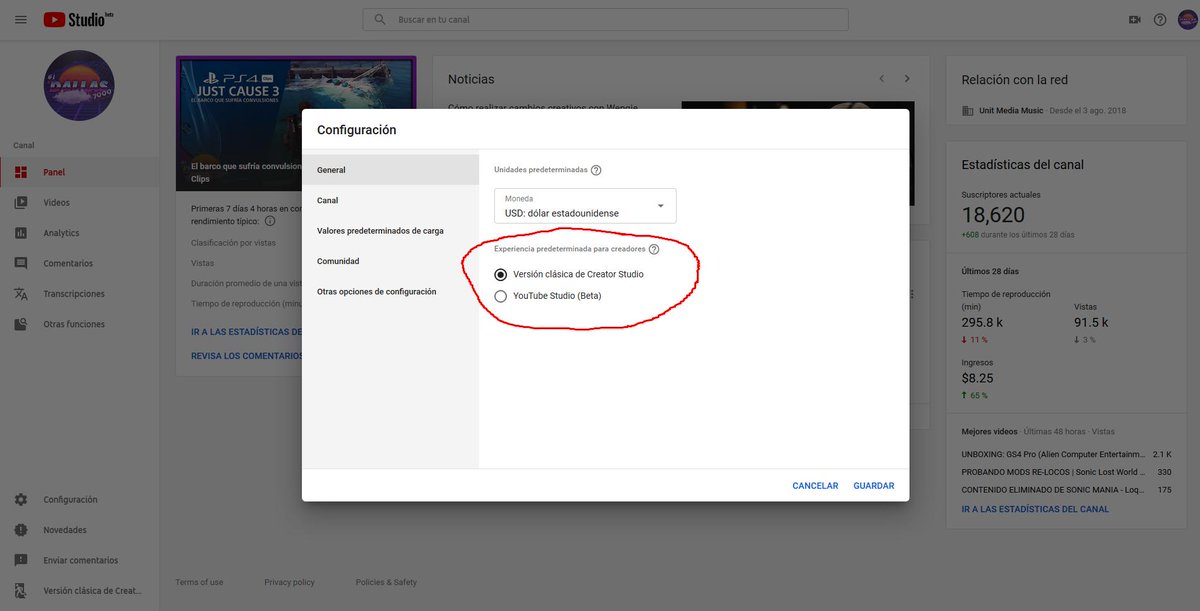Screen dimensions: 1200x611
Task: Select Versión clásica de Creator Studio radio
Action: point(501,274)
